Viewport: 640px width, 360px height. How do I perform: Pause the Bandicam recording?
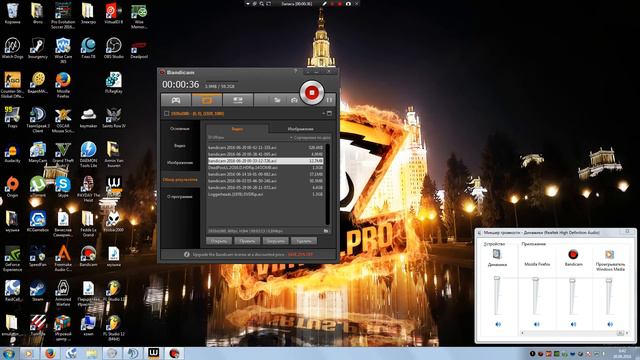[329, 100]
